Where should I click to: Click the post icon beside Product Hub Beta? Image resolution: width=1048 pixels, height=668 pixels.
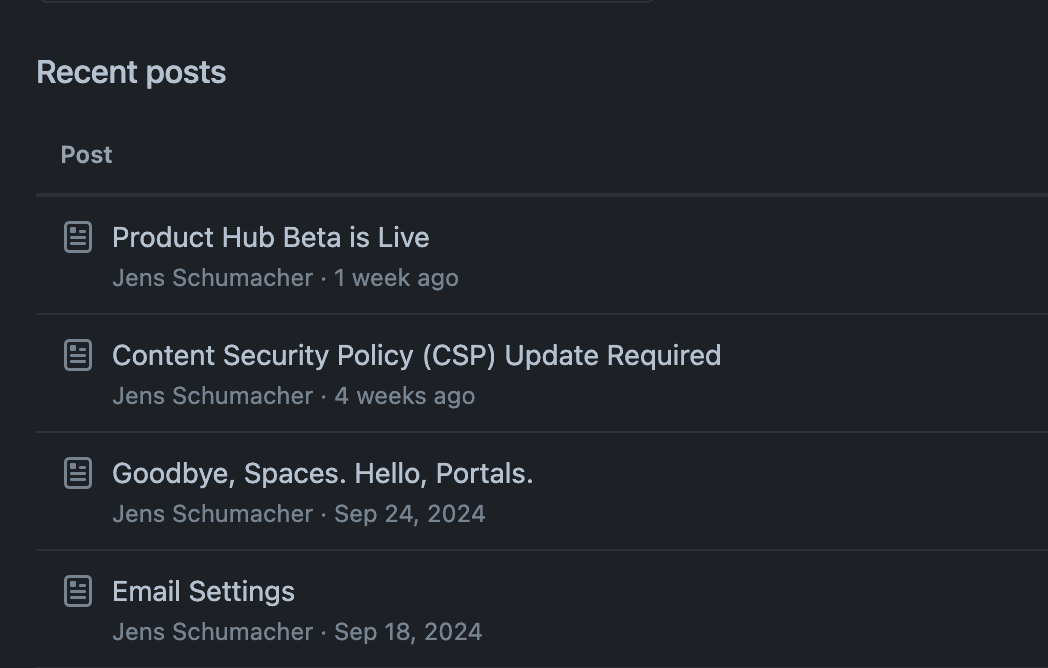pyautogui.click(x=78, y=237)
